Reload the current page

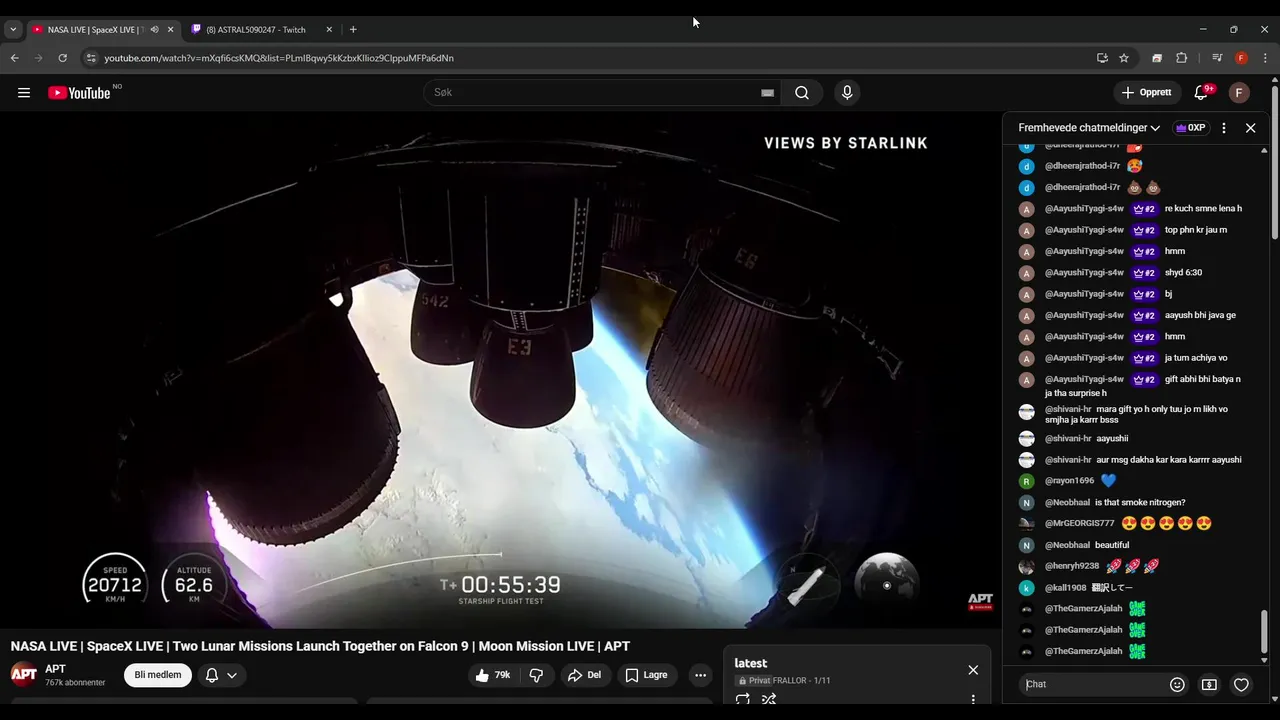62,58
